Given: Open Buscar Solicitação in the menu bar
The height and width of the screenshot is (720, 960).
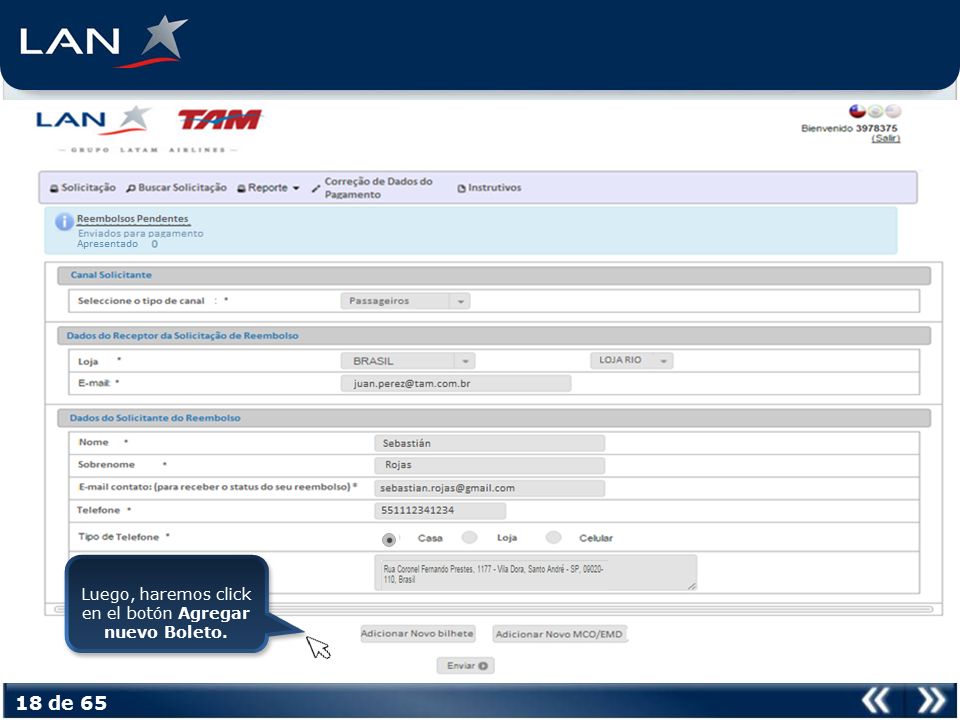Looking at the screenshot, I should click(x=176, y=187).
